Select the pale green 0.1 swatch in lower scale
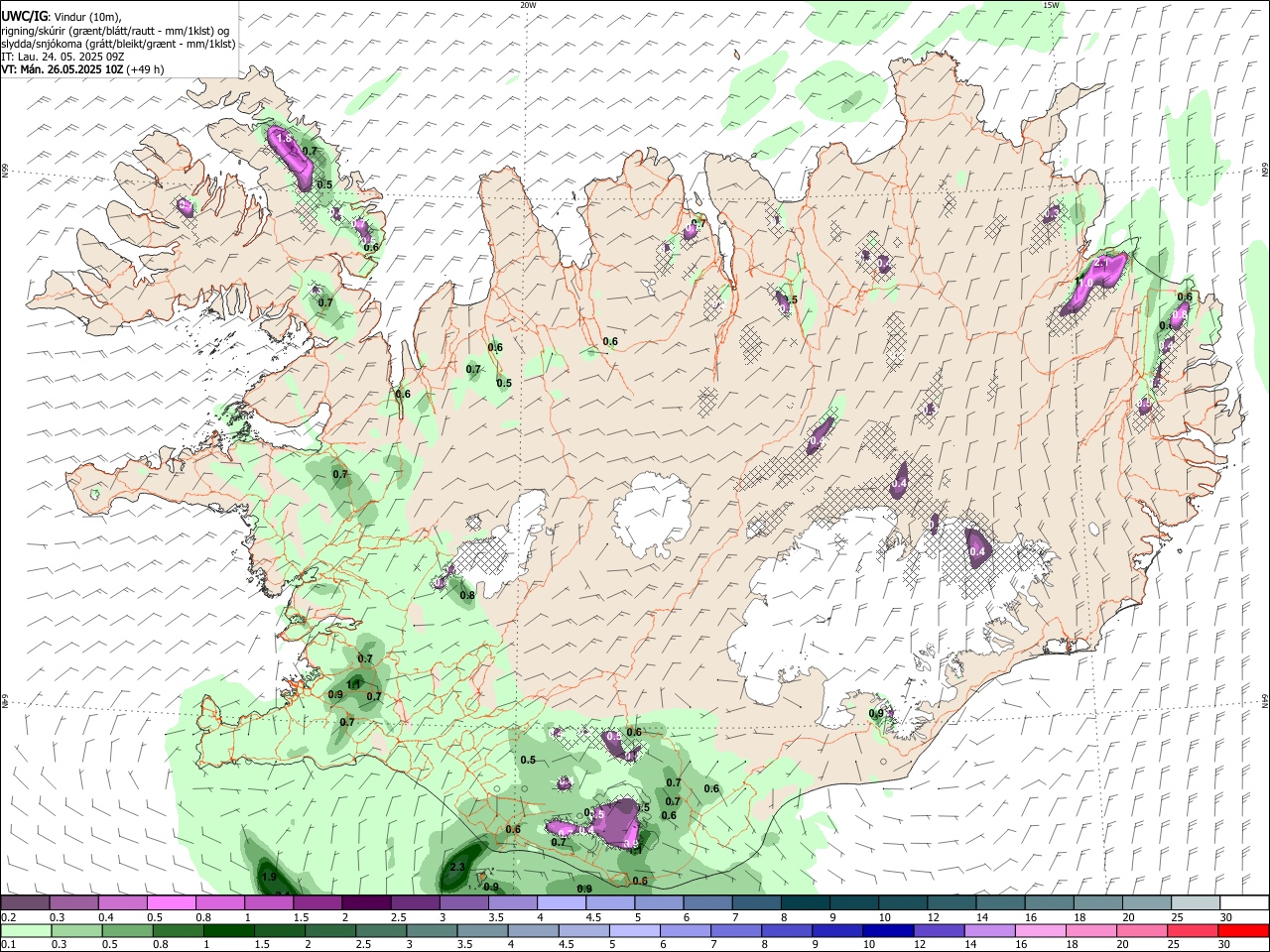This screenshot has width=1270, height=952. (26, 930)
